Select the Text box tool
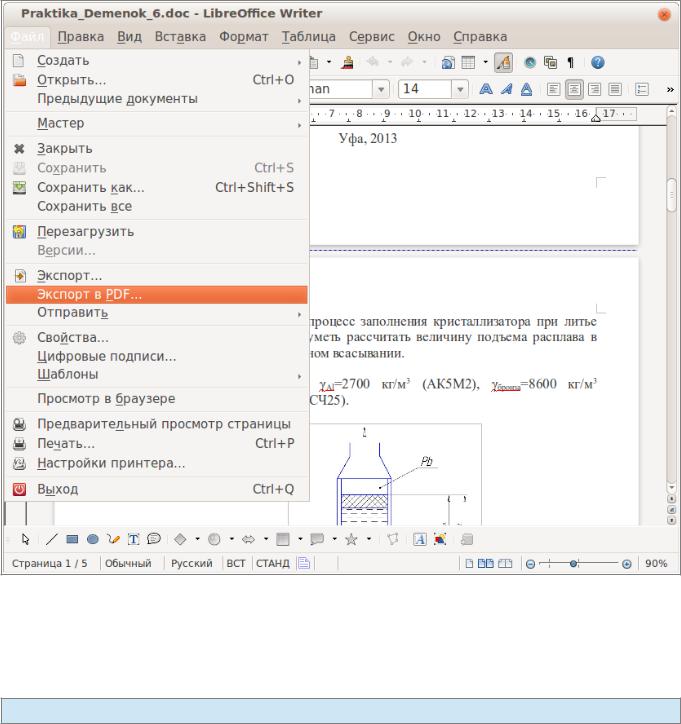The width and height of the screenshot is (681, 724). pyautogui.click(x=133, y=539)
